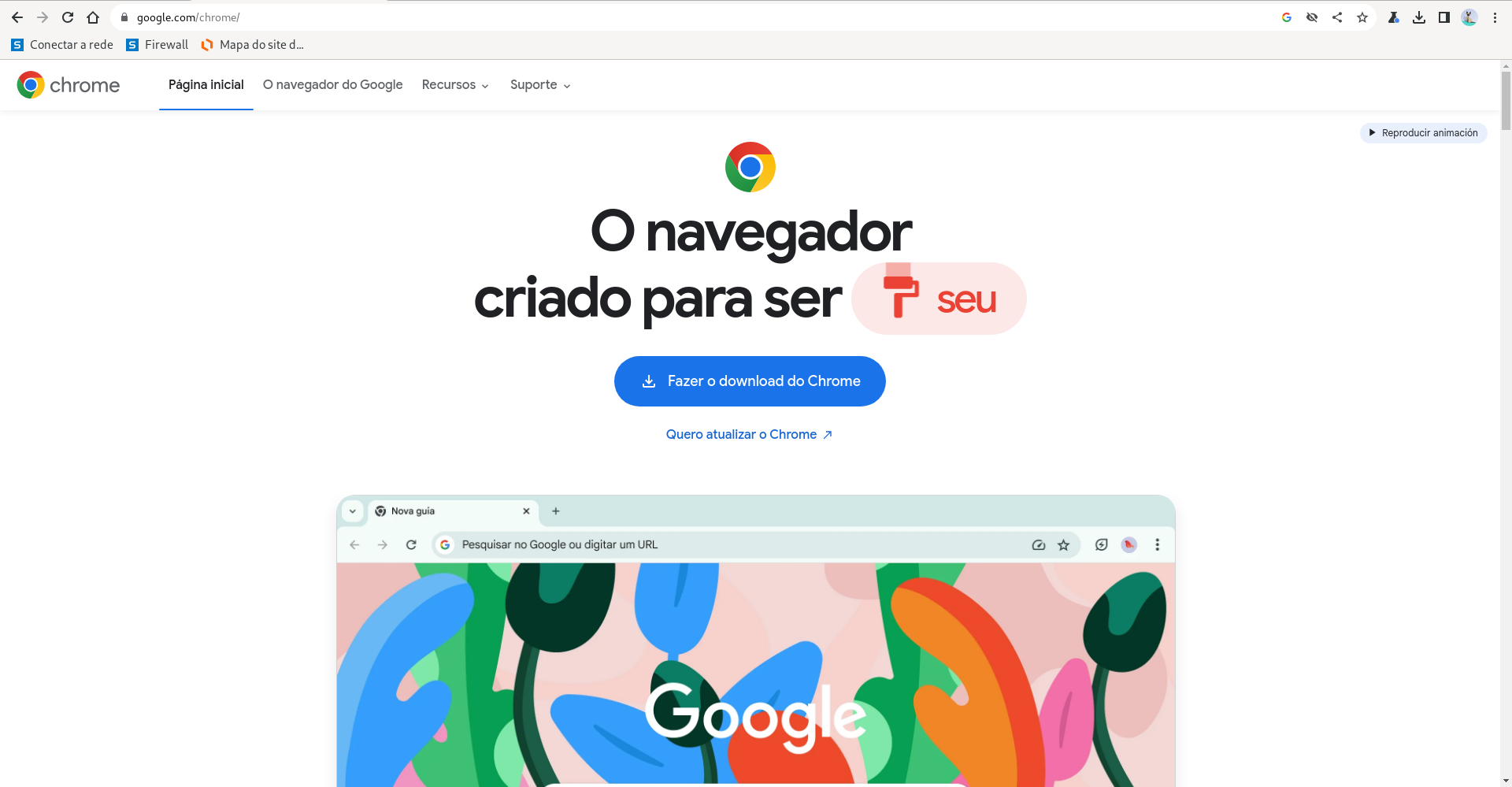Open the share icon in address bar

pos(1337,17)
